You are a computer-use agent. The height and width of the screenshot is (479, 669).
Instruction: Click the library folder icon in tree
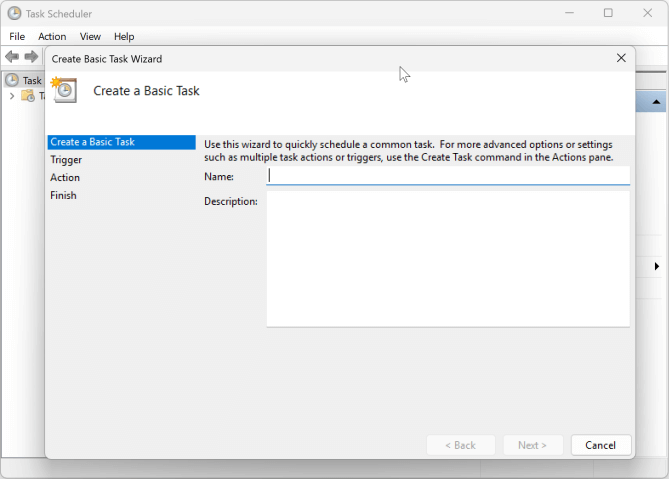(x=28, y=96)
